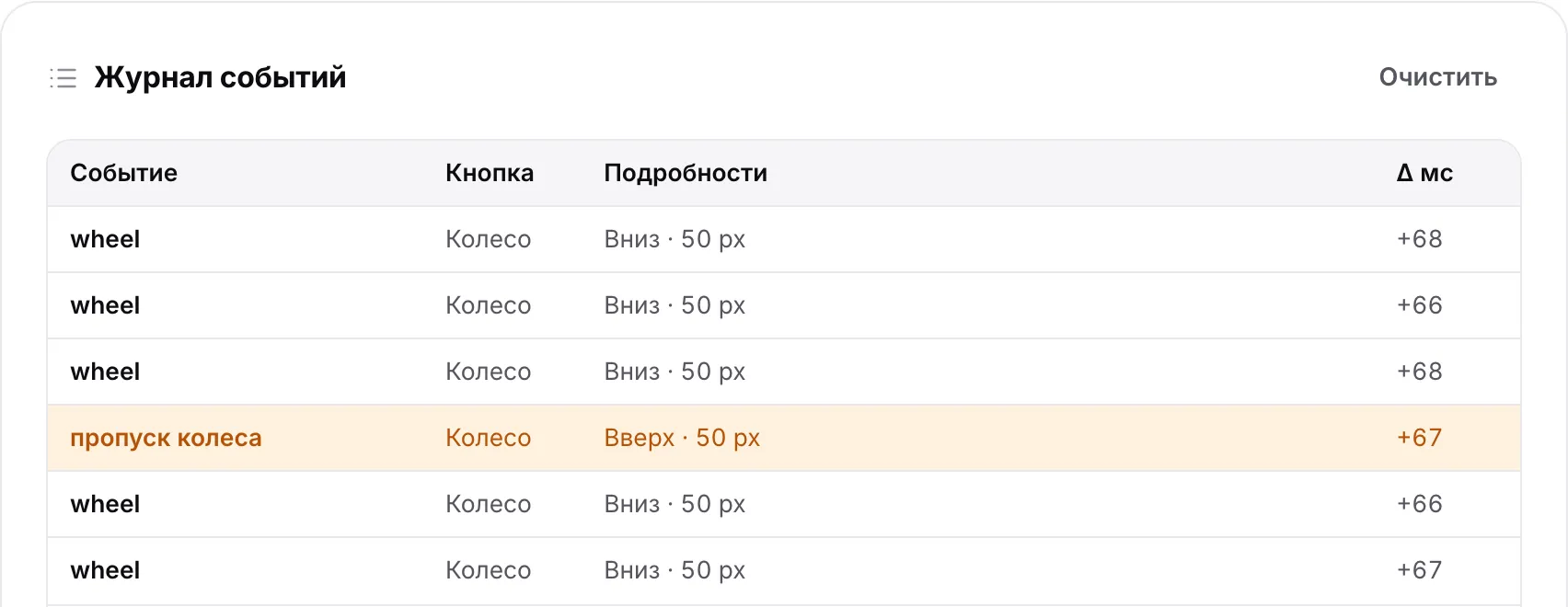Click the +66 value in the second row

[1419, 305]
